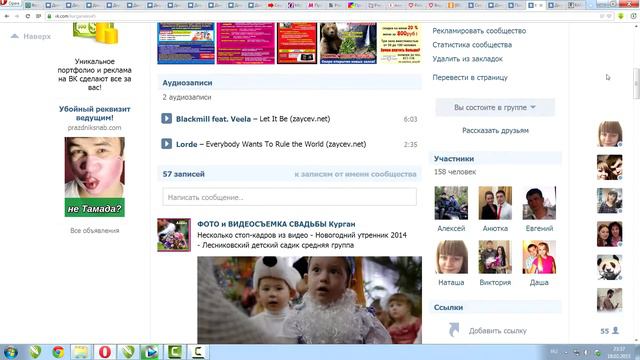Open the pink flyer photo thumbnail
Screen dimensions: 640x360
point(246,43)
